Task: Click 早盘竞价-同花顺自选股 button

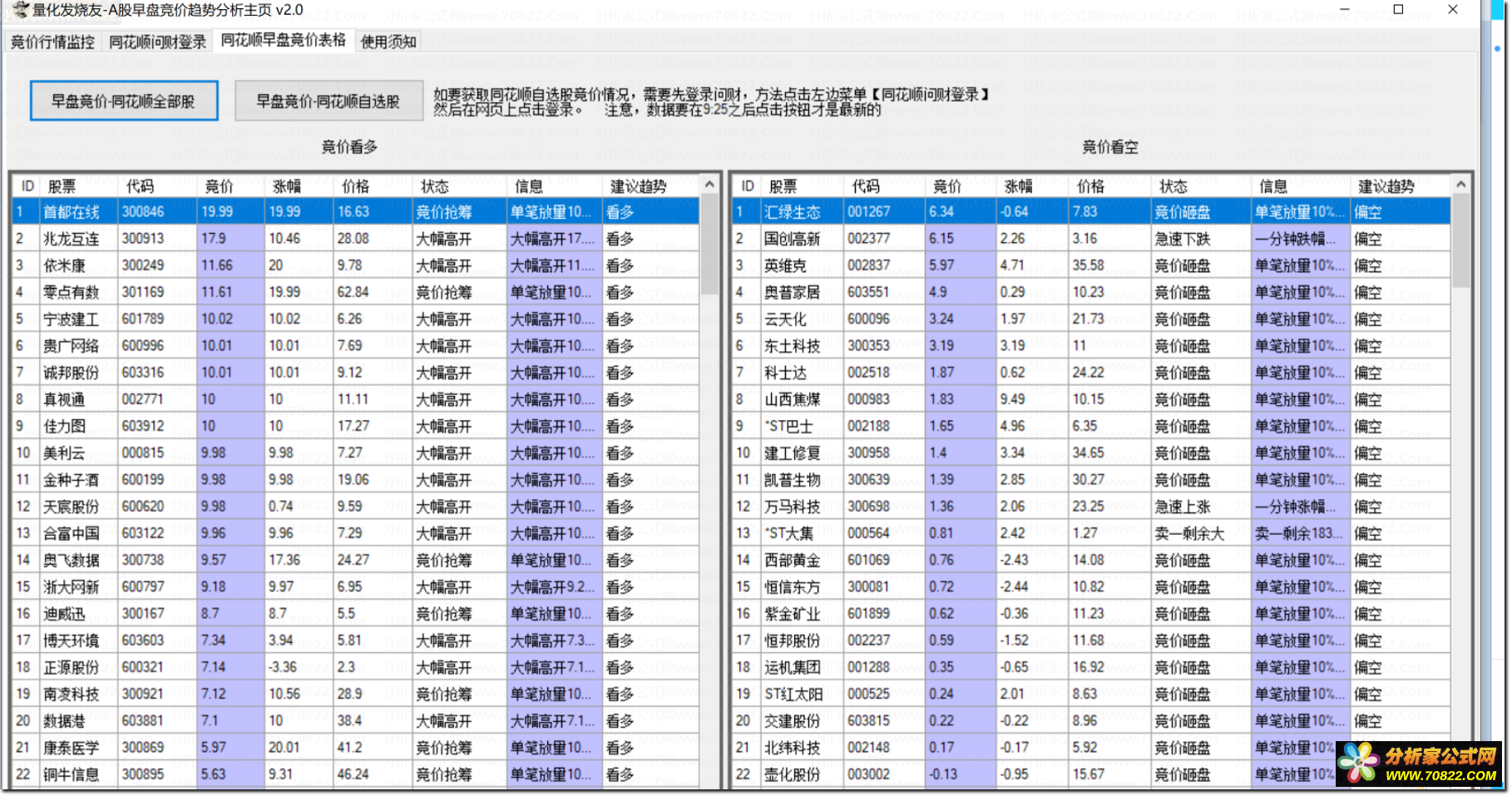Action: (x=329, y=101)
